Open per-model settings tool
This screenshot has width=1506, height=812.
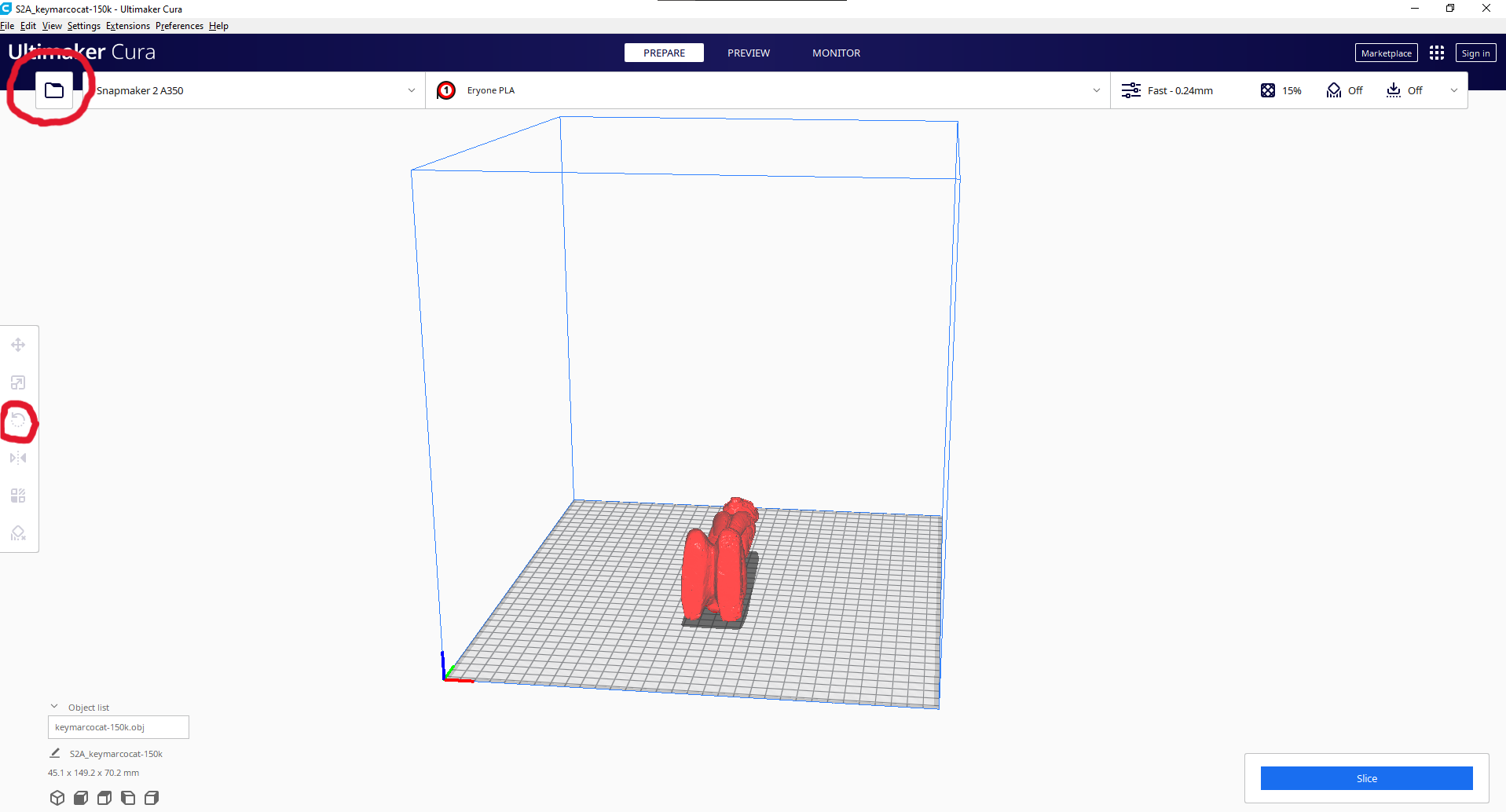(18, 495)
